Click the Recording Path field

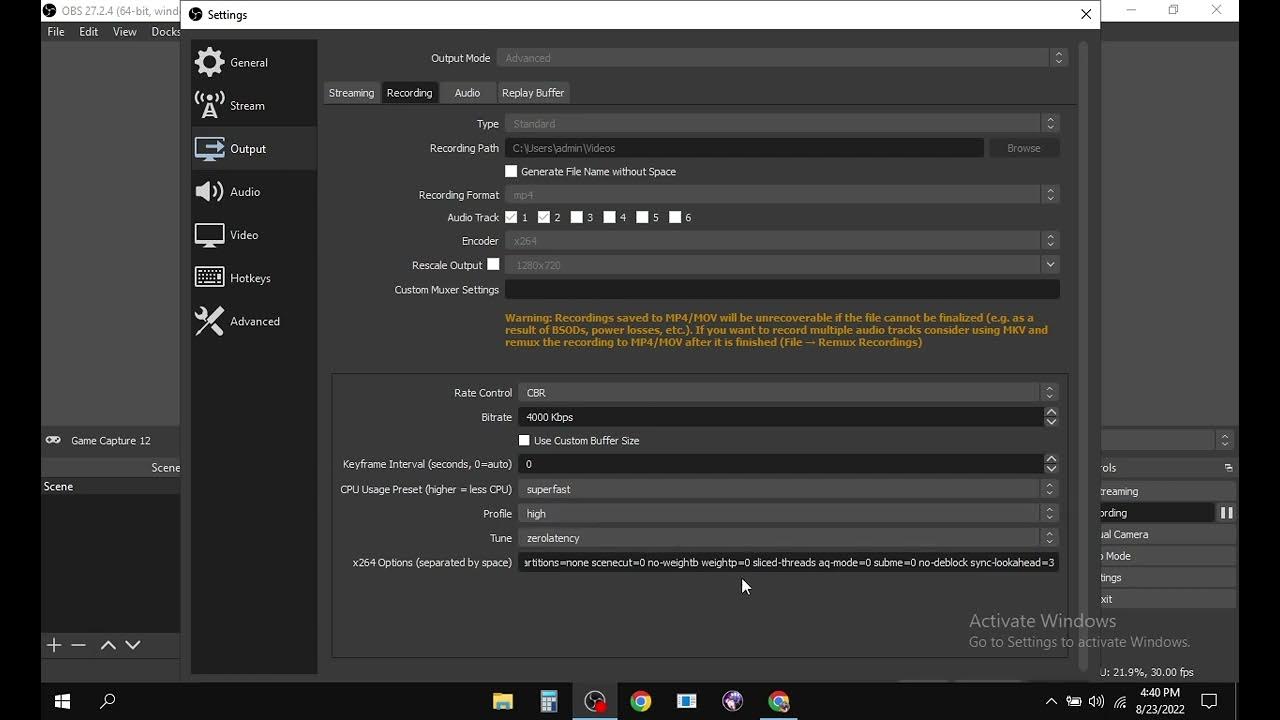744,148
